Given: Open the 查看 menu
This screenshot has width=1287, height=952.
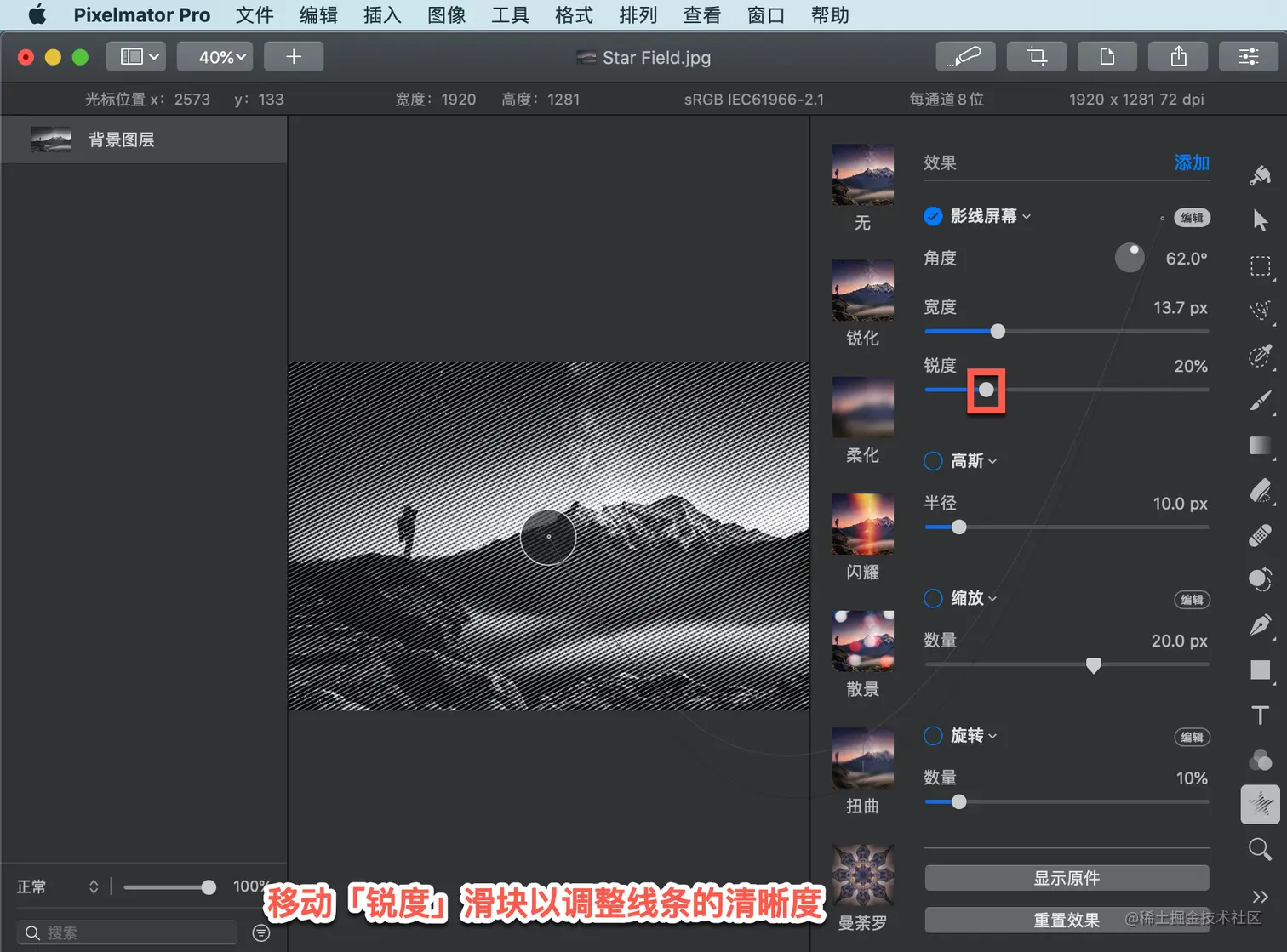Looking at the screenshot, I should click(702, 14).
